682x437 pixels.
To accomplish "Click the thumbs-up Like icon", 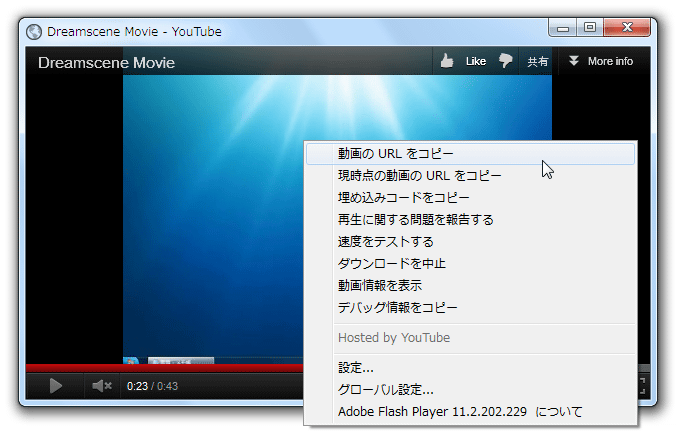I will click(447, 61).
